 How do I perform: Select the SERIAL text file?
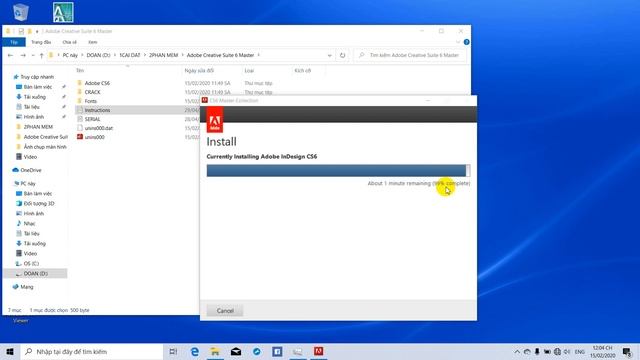point(92,119)
